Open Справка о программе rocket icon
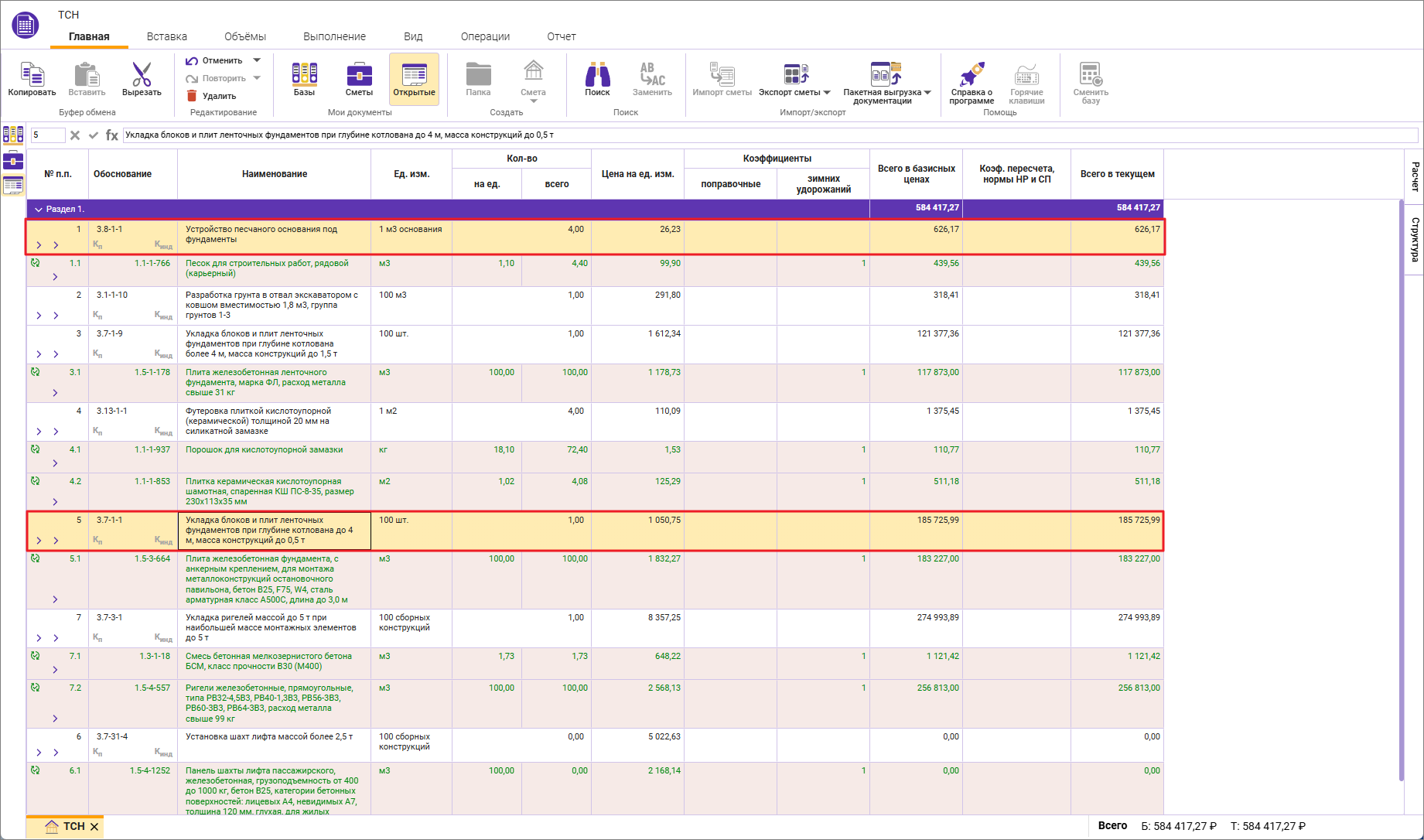The image size is (1424, 840). (972, 75)
